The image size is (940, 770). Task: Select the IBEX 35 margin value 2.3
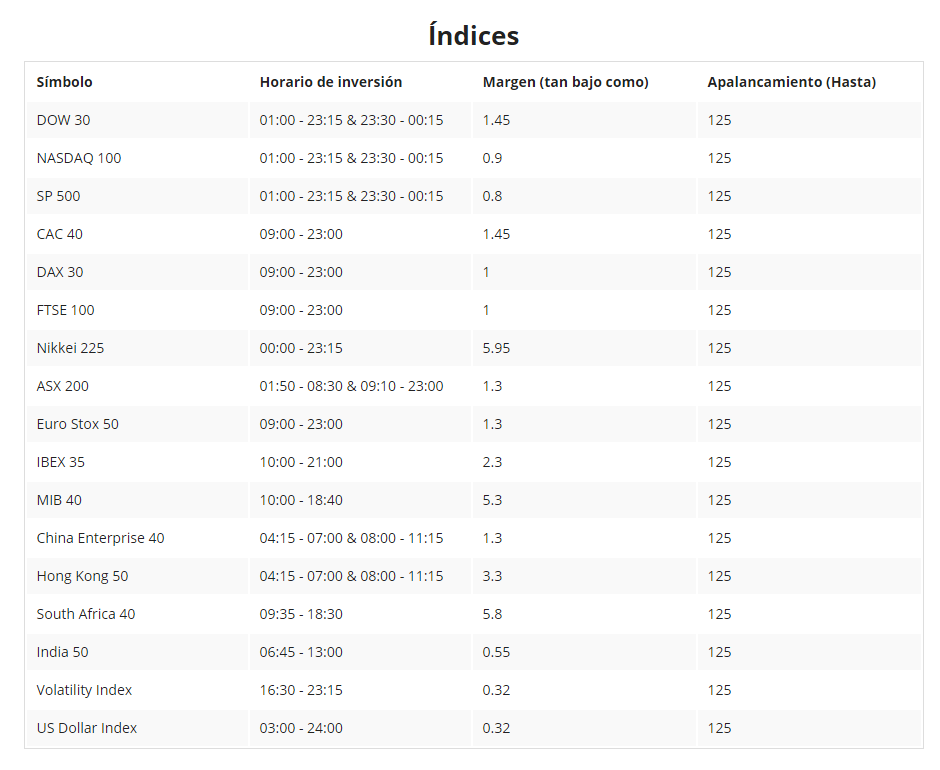tap(492, 462)
